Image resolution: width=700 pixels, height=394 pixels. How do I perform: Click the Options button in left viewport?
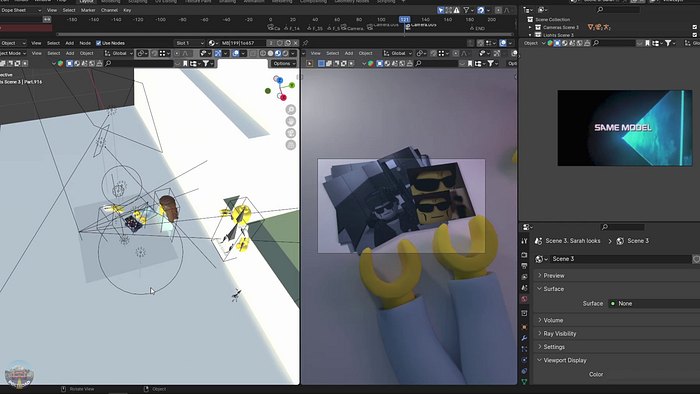pos(283,63)
